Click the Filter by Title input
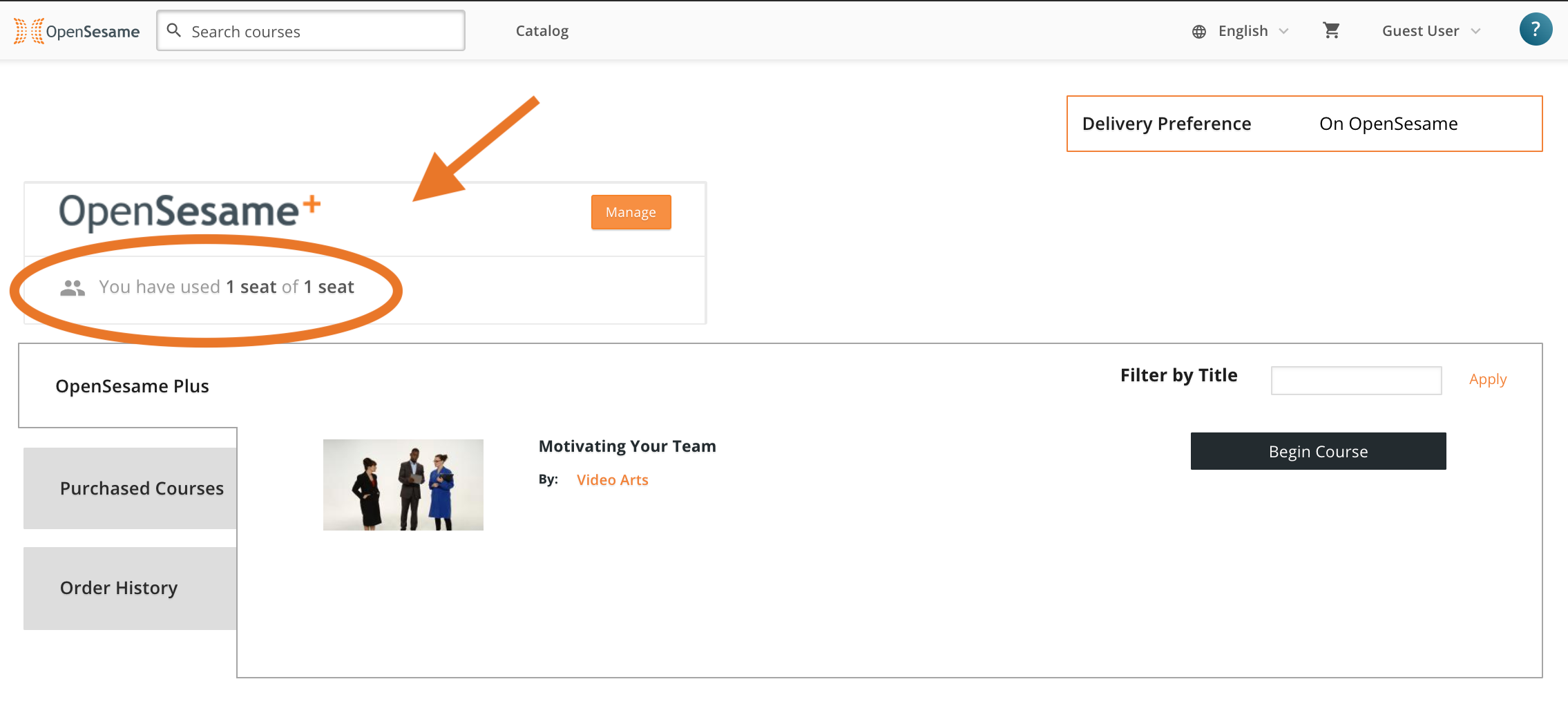 (x=1356, y=380)
